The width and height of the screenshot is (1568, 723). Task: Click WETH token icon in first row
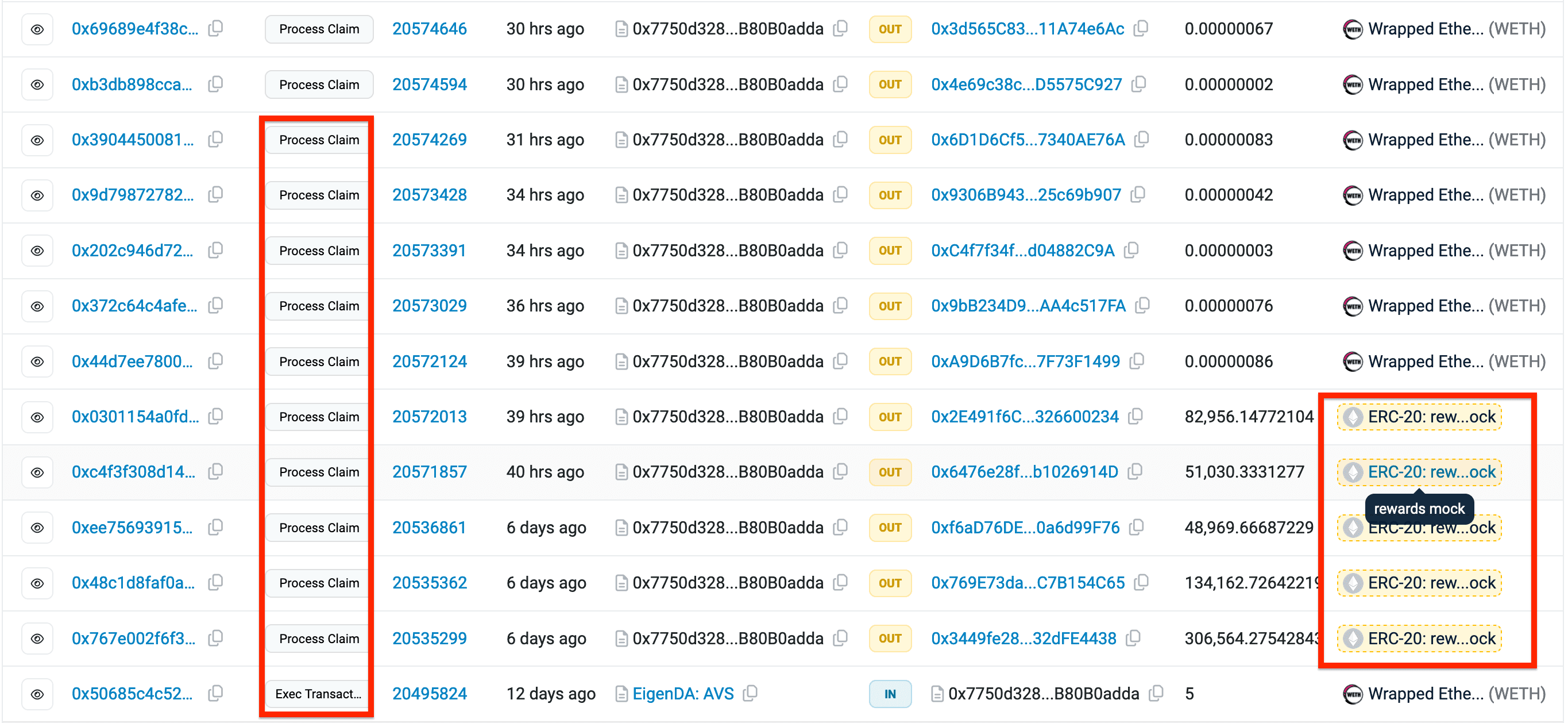point(1352,29)
